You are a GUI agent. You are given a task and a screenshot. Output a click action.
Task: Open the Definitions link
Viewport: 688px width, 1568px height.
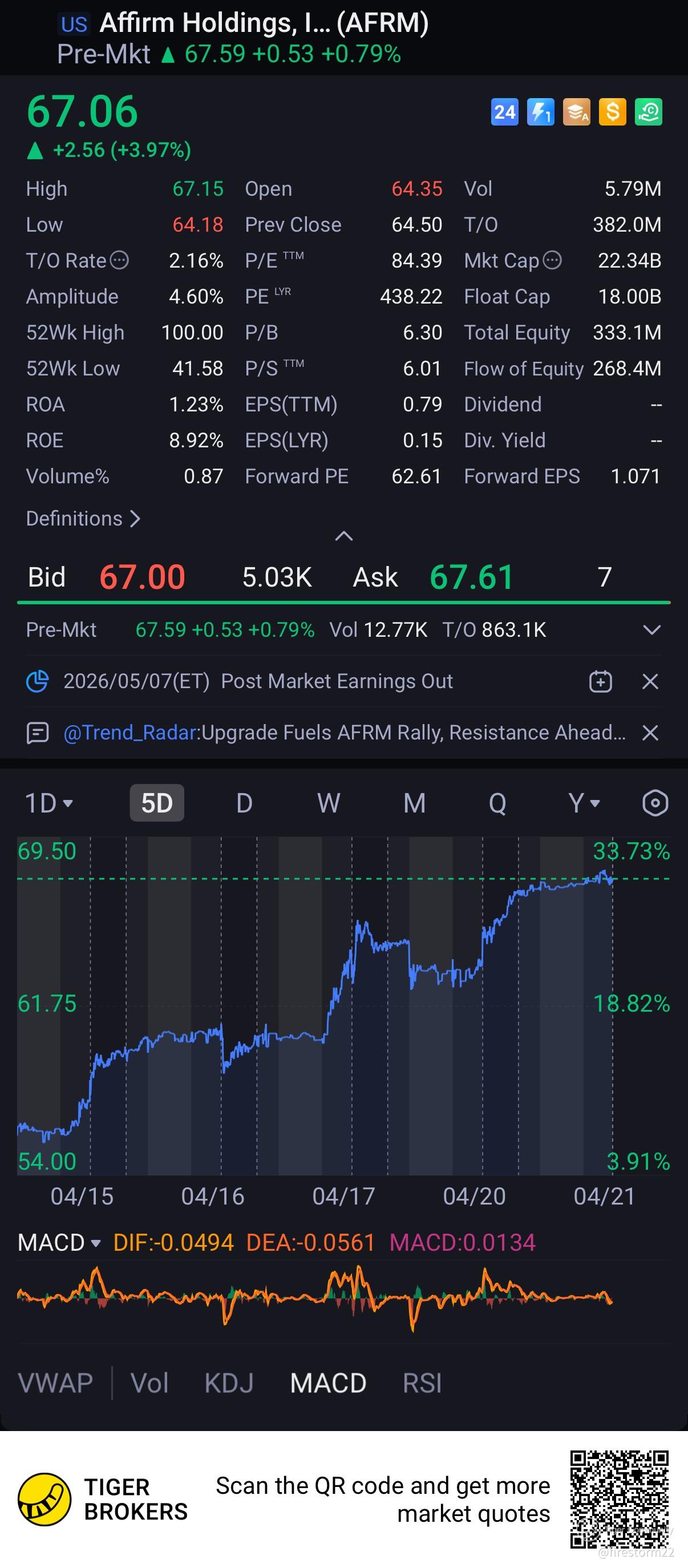tap(83, 519)
